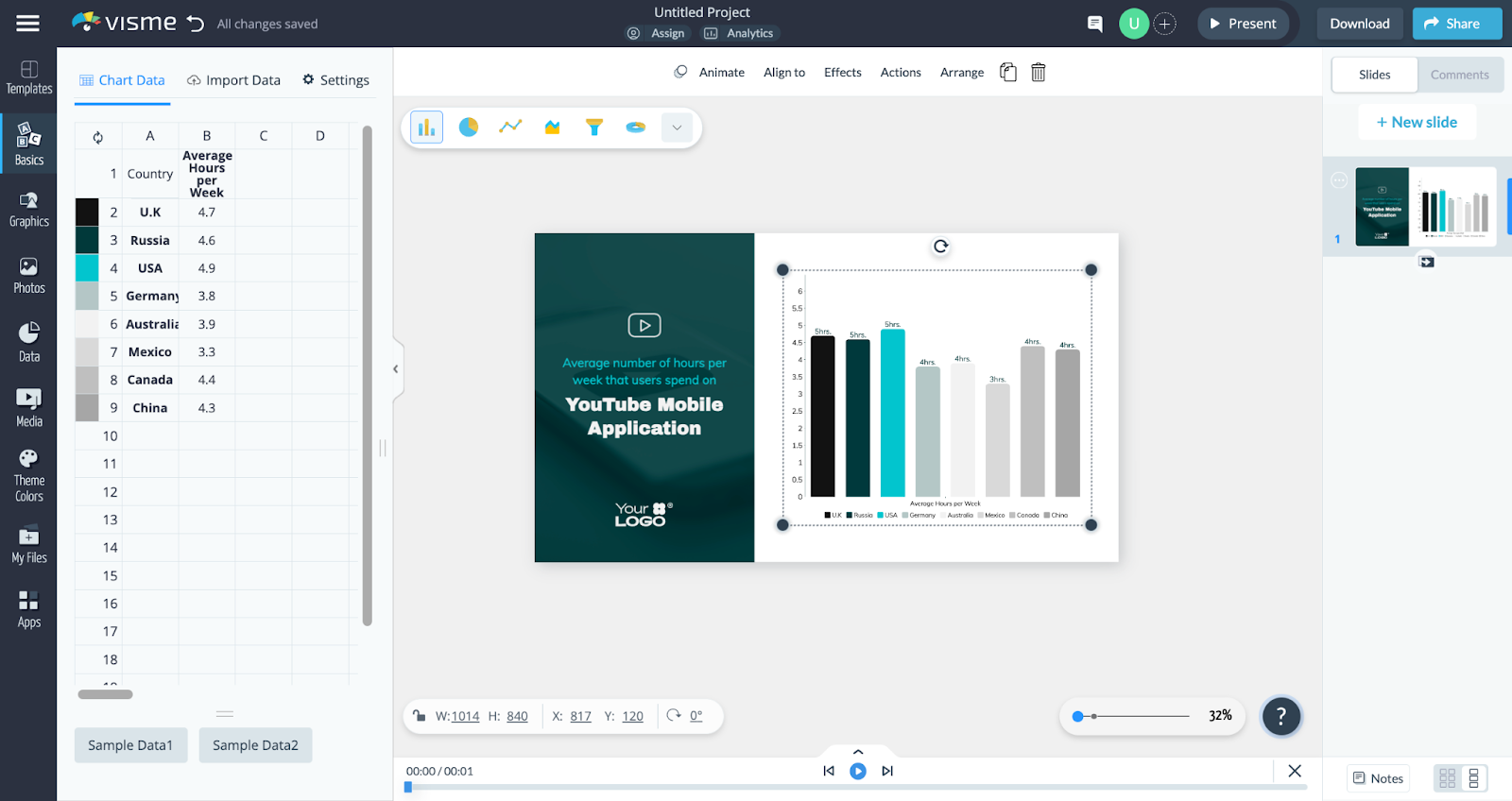This screenshot has height=801, width=1512.
Task: Play the timeline animation
Action: 858,771
